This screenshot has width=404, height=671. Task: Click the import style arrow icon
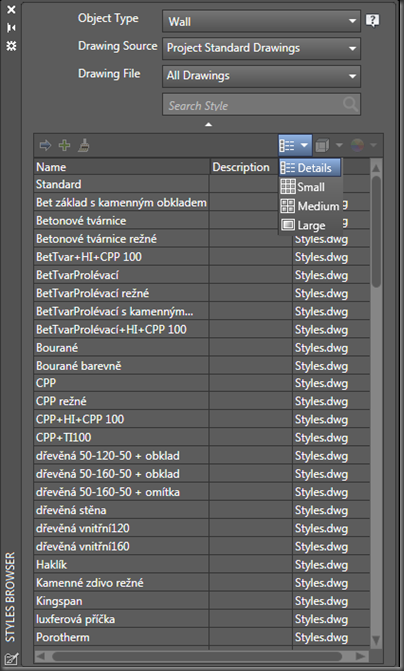(x=45, y=145)
